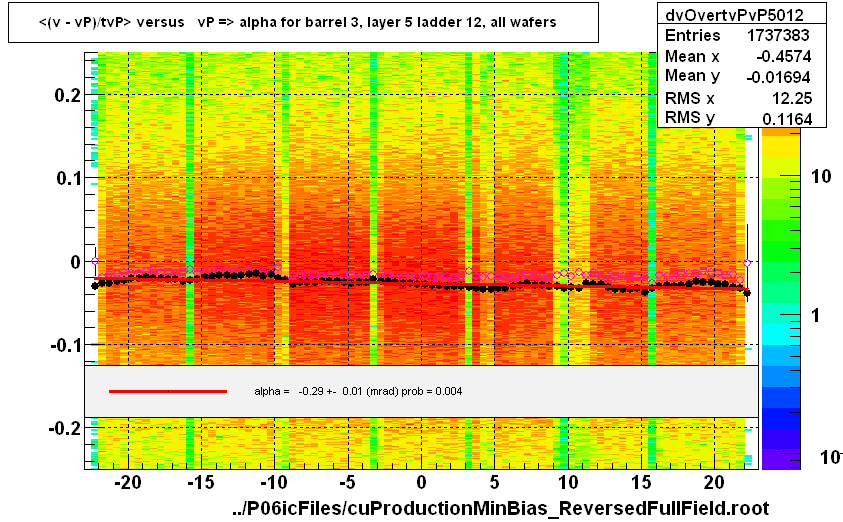
Task: Click the color scale label 10
Action: [x=821, y=176]
